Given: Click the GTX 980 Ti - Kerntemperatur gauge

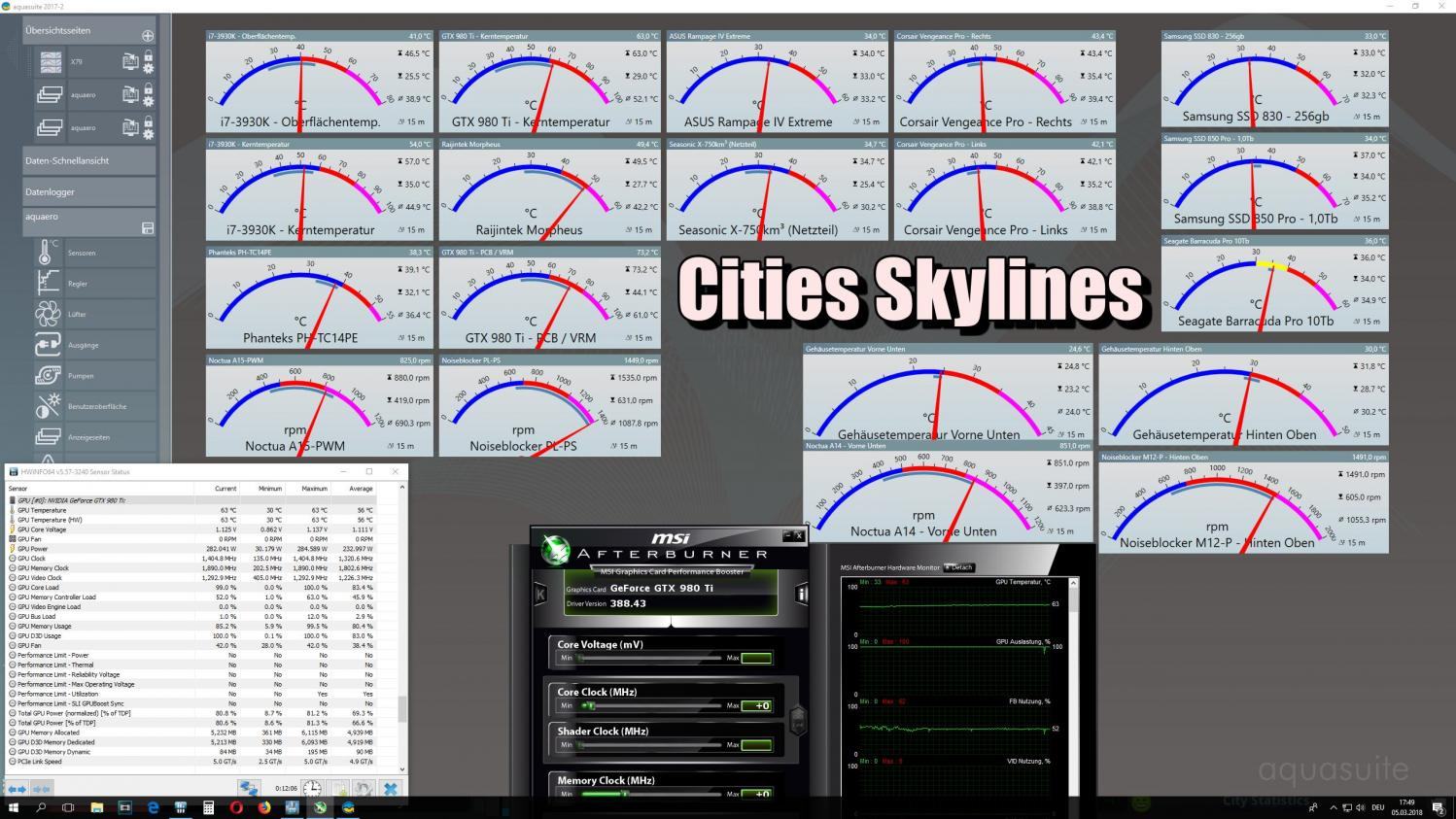Looking at the screenshot, I should pos(549,82).
